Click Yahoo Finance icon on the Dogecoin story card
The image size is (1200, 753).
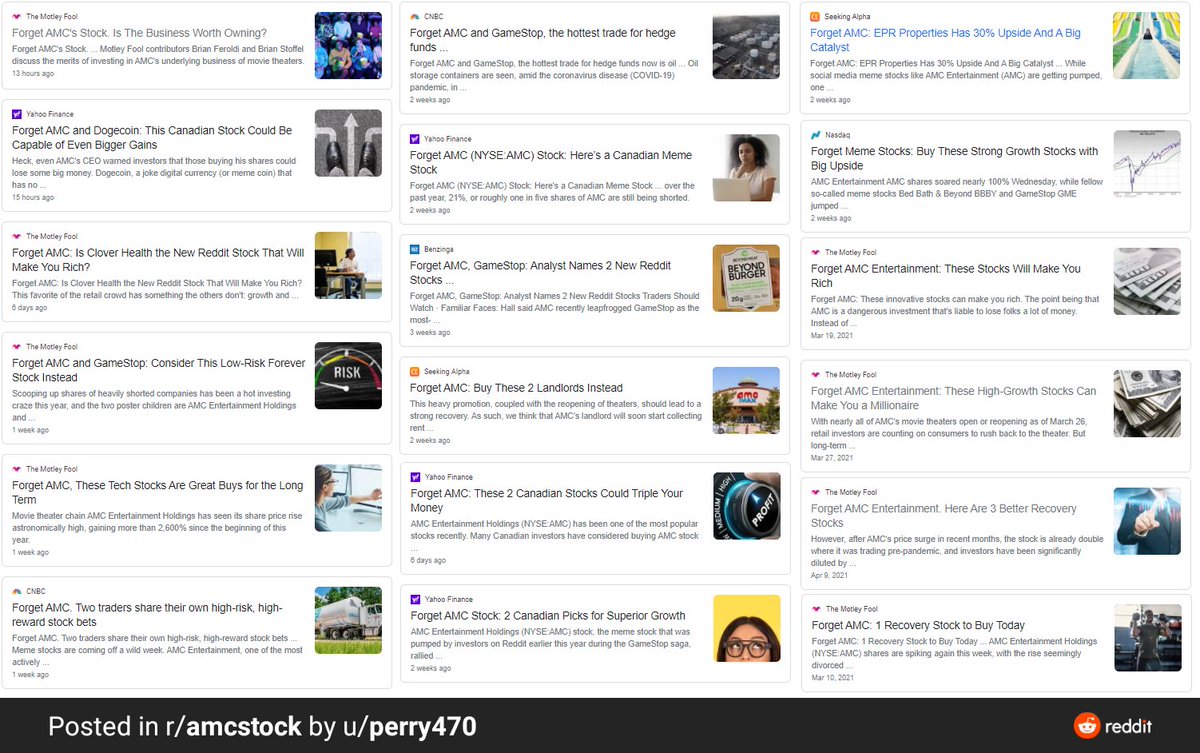(x=17, y=114)
